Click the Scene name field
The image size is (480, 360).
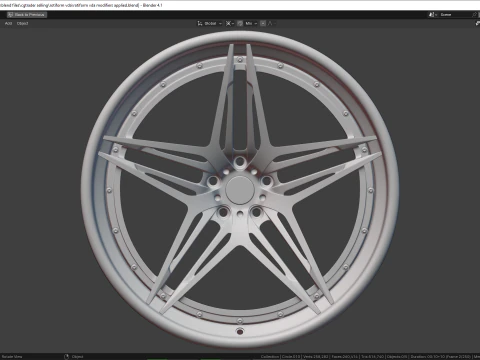(x=455, y=15)
